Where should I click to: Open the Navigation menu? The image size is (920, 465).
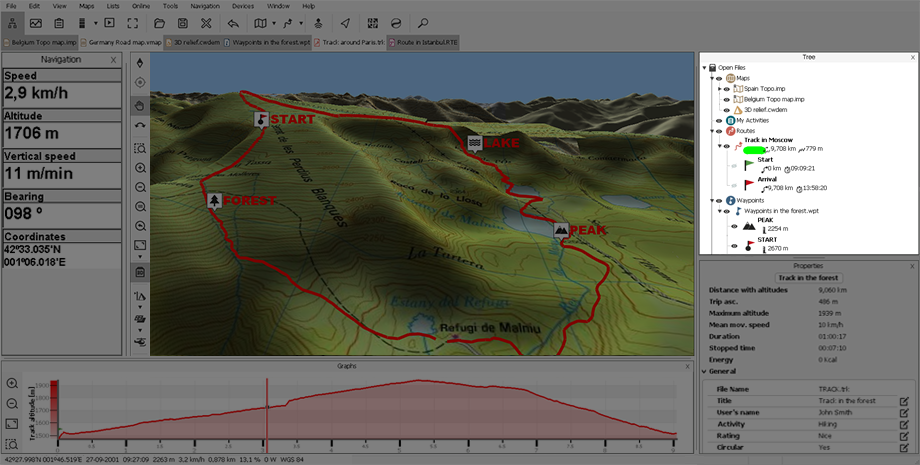click(x=205, y=6)
